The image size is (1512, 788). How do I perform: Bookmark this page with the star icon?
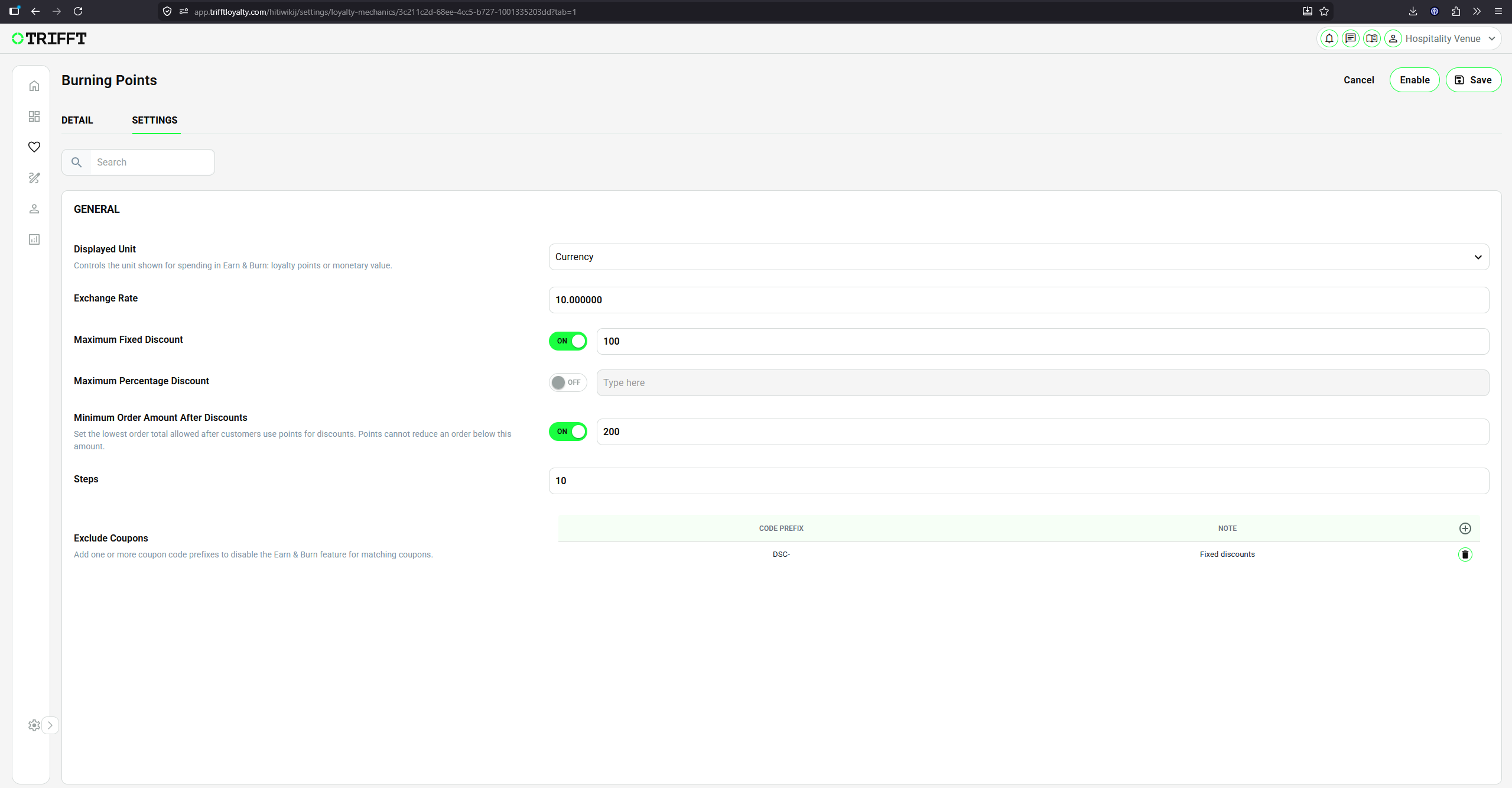click(x=1324, y=11)
